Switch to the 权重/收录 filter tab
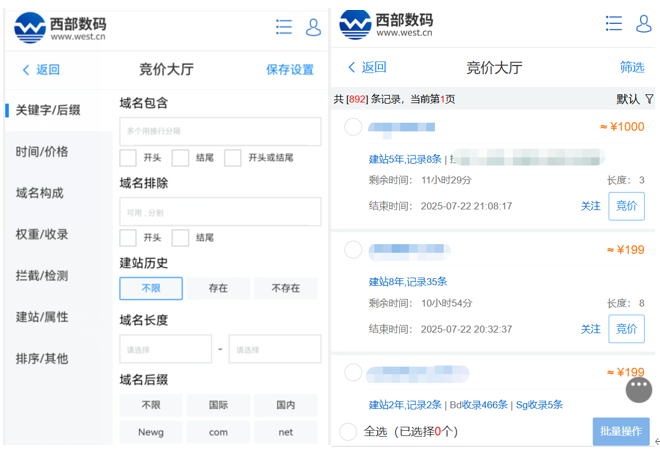Screen dimensions: 660x453 tap(42, 234)
